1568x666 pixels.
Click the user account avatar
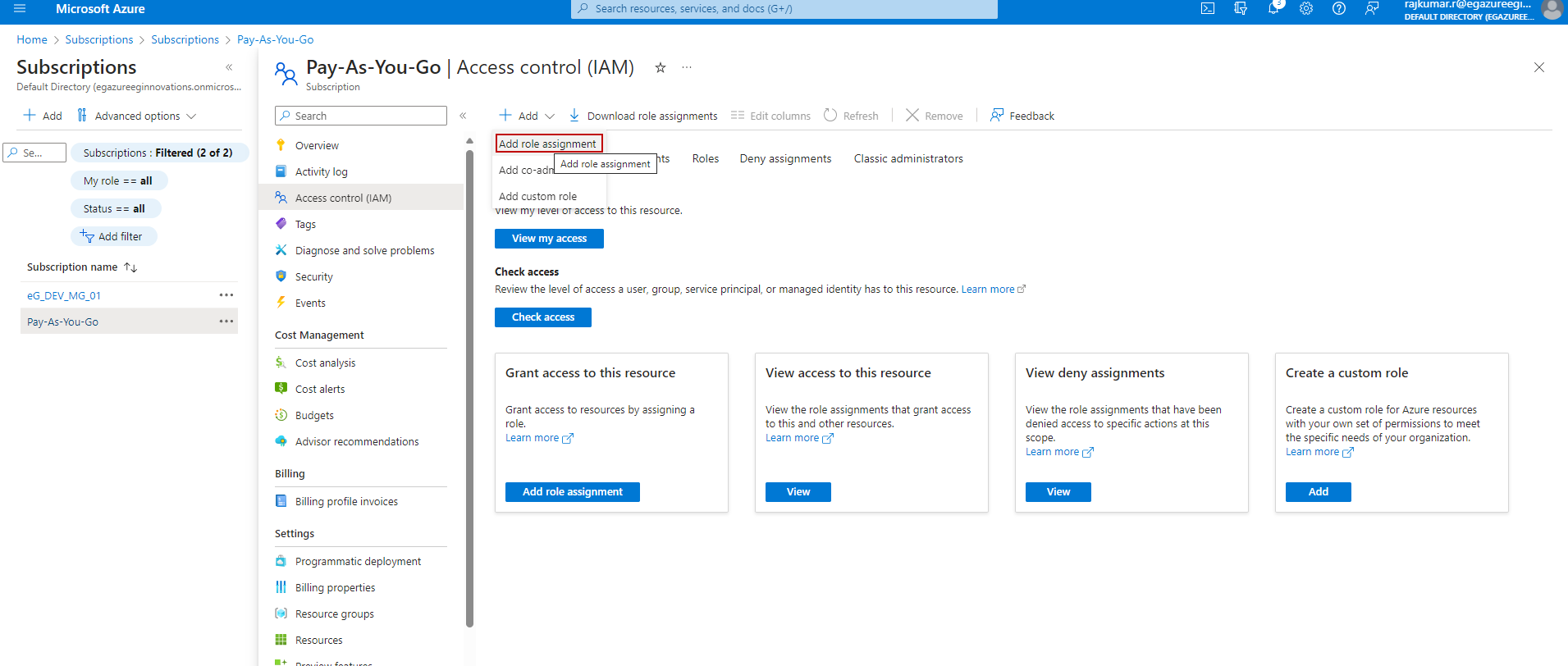[1552, 9]
